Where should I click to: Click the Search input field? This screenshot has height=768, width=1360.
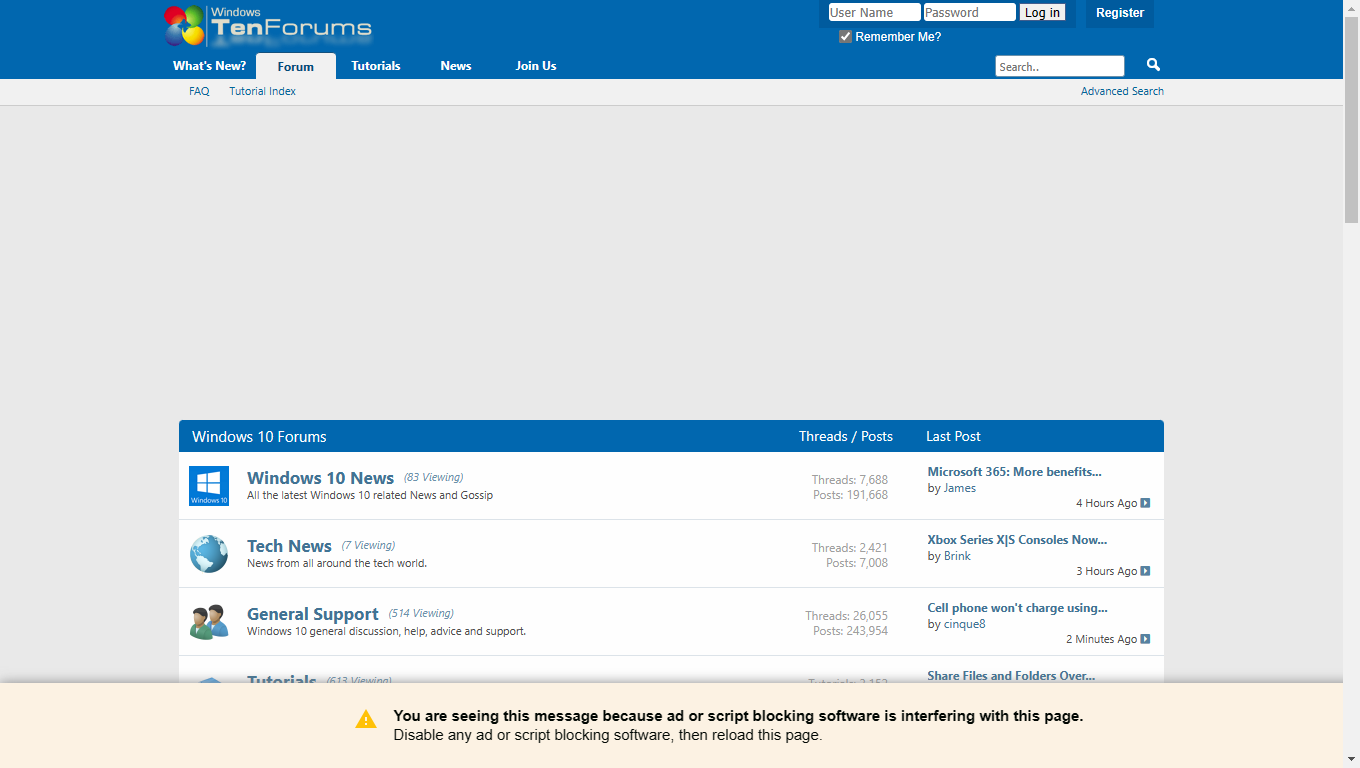pos(1059,66)
